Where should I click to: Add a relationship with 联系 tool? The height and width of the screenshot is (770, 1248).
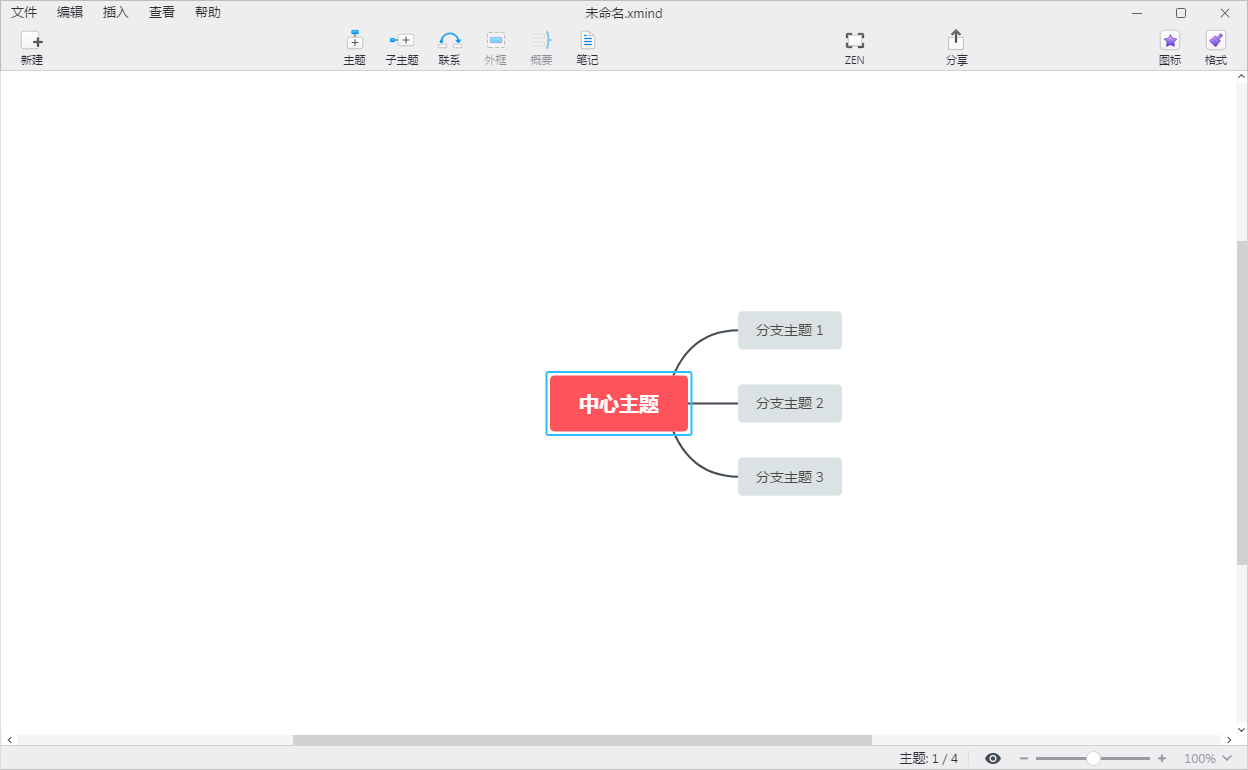click(449, 48)
